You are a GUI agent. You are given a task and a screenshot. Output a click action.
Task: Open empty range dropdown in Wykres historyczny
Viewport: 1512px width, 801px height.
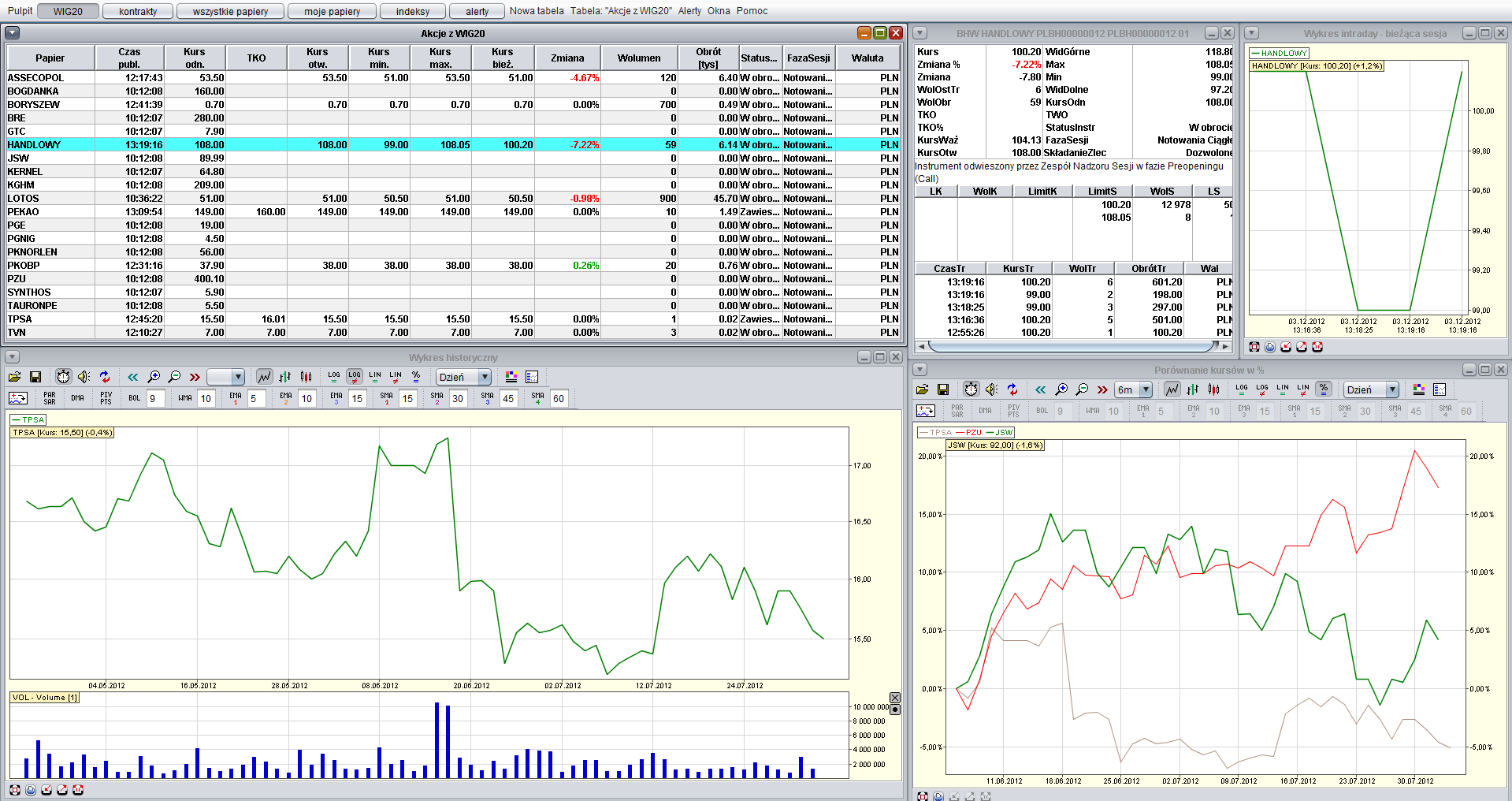click(226, 378)
